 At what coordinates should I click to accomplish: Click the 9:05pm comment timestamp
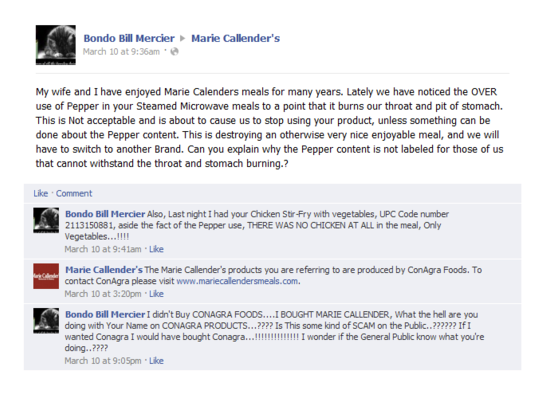point(103,361)
